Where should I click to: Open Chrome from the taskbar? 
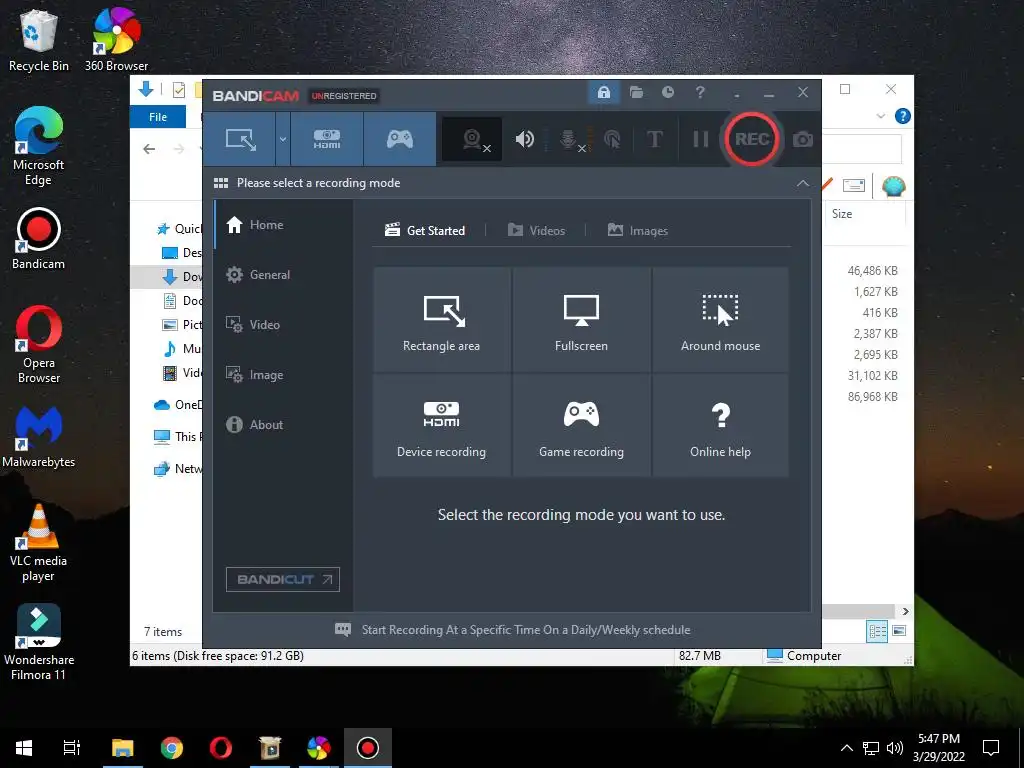[x=172, y=748]
